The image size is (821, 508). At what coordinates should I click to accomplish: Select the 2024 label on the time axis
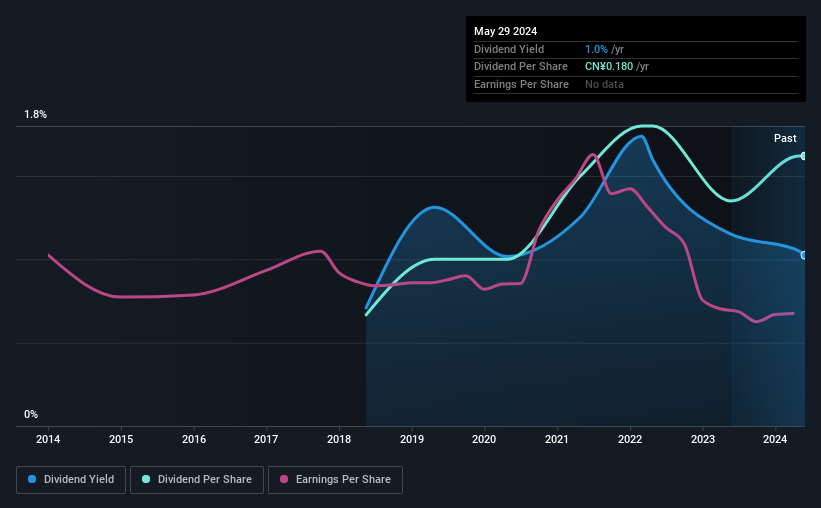(775, 439)
